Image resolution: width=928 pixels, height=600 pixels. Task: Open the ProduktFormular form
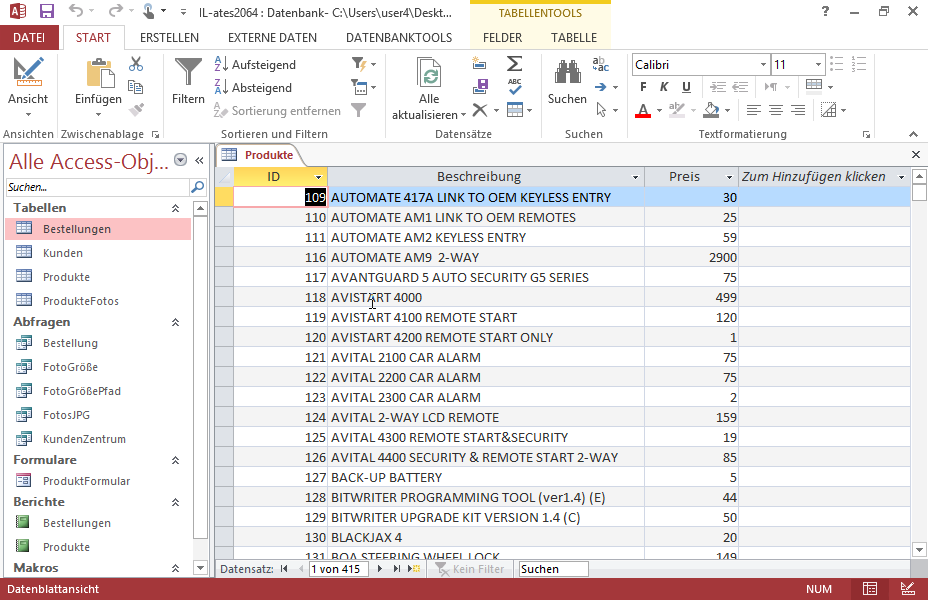tap(98, 481)
